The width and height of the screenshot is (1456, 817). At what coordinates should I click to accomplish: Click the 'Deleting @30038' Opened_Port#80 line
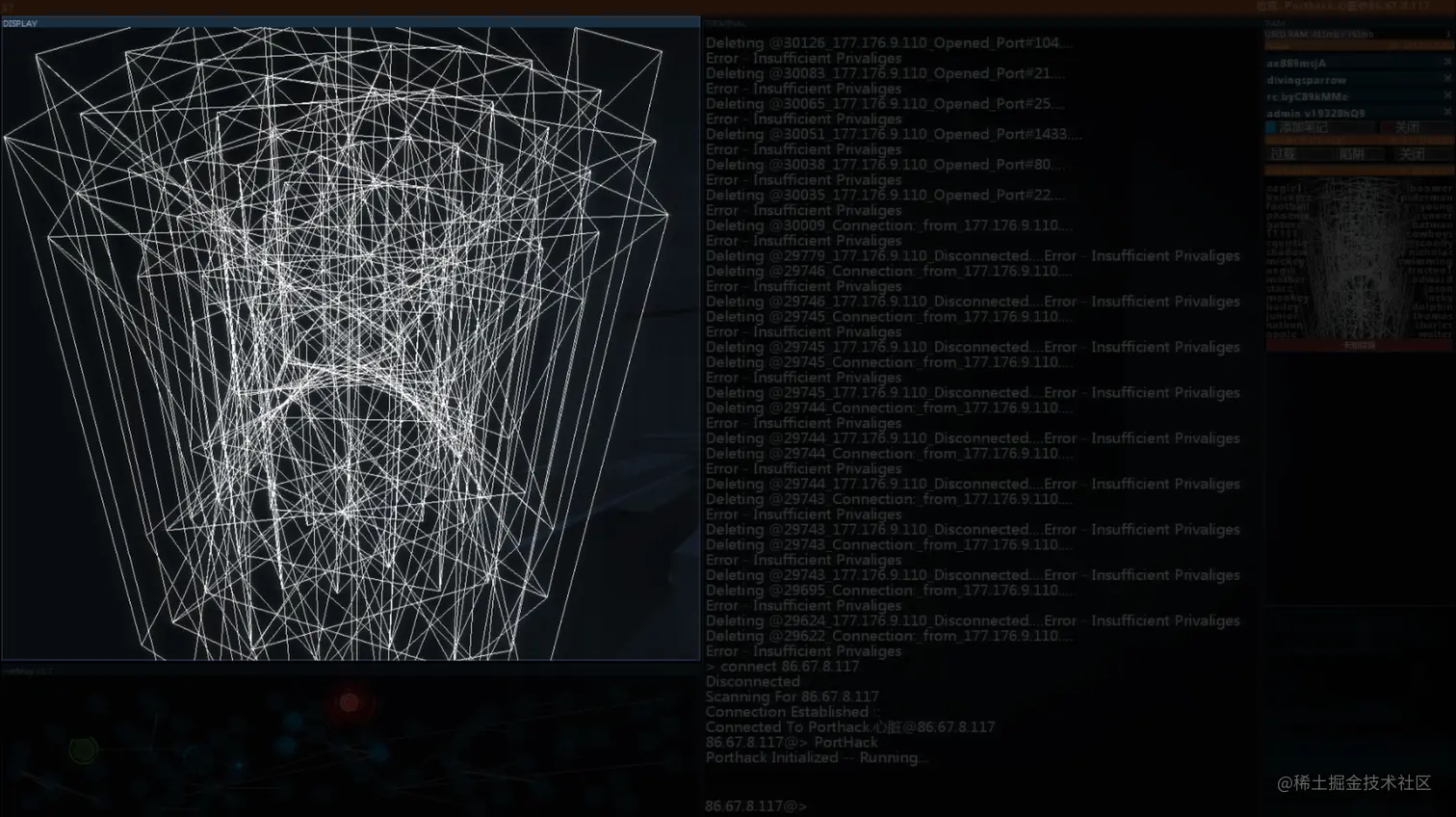(x=885, y=165)
